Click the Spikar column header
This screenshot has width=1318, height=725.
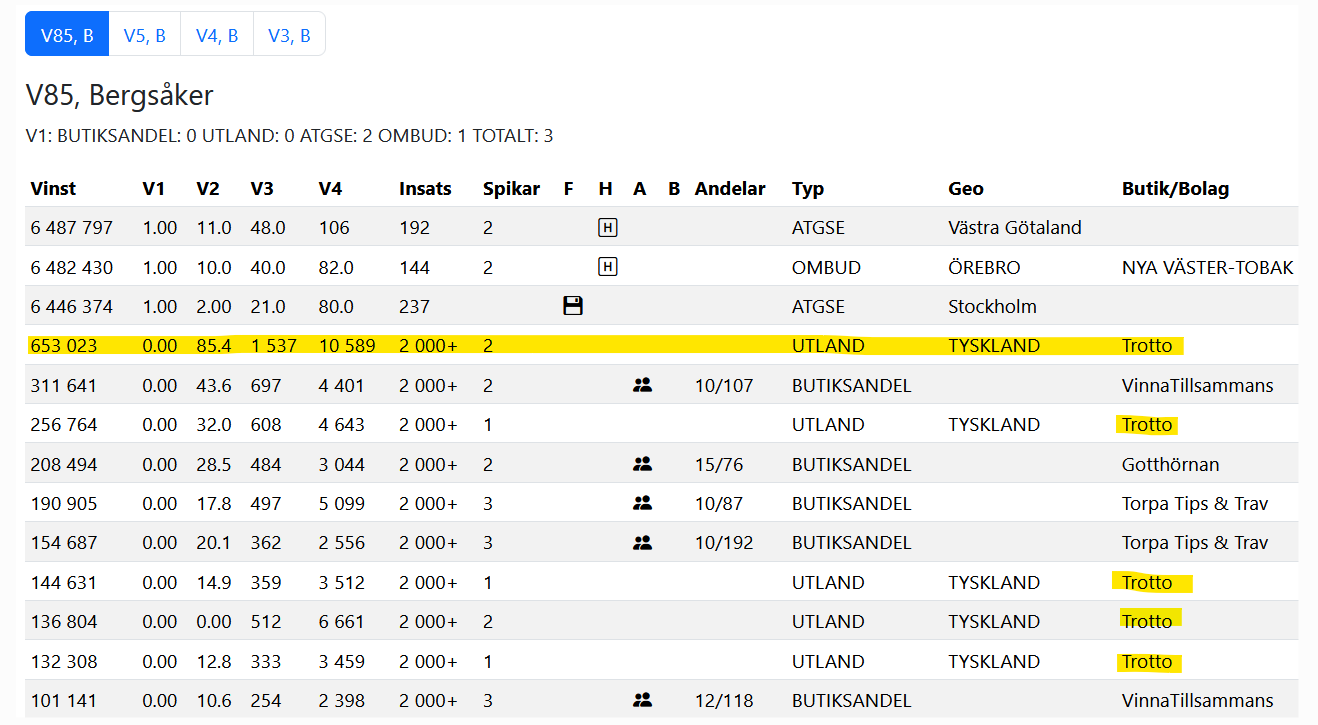511,189
